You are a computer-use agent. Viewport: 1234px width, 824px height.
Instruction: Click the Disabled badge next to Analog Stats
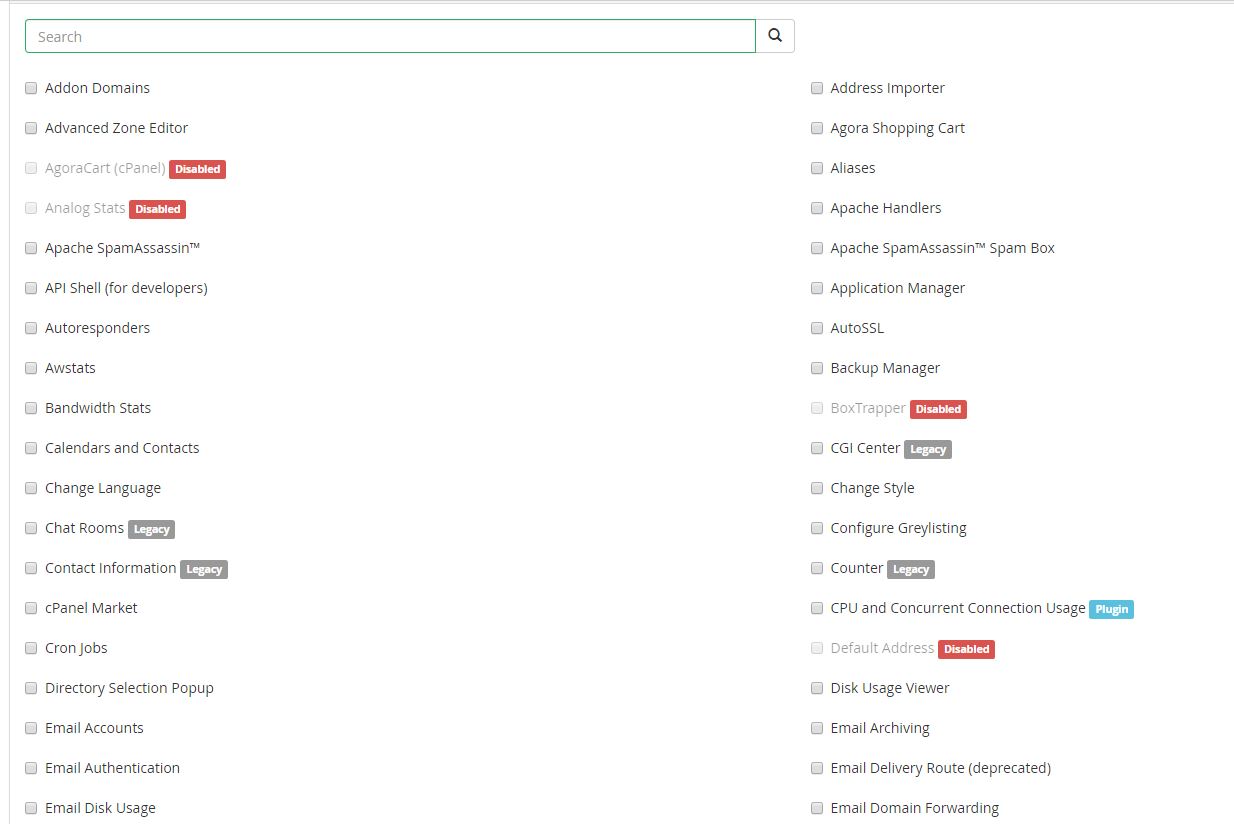(157, 209)
